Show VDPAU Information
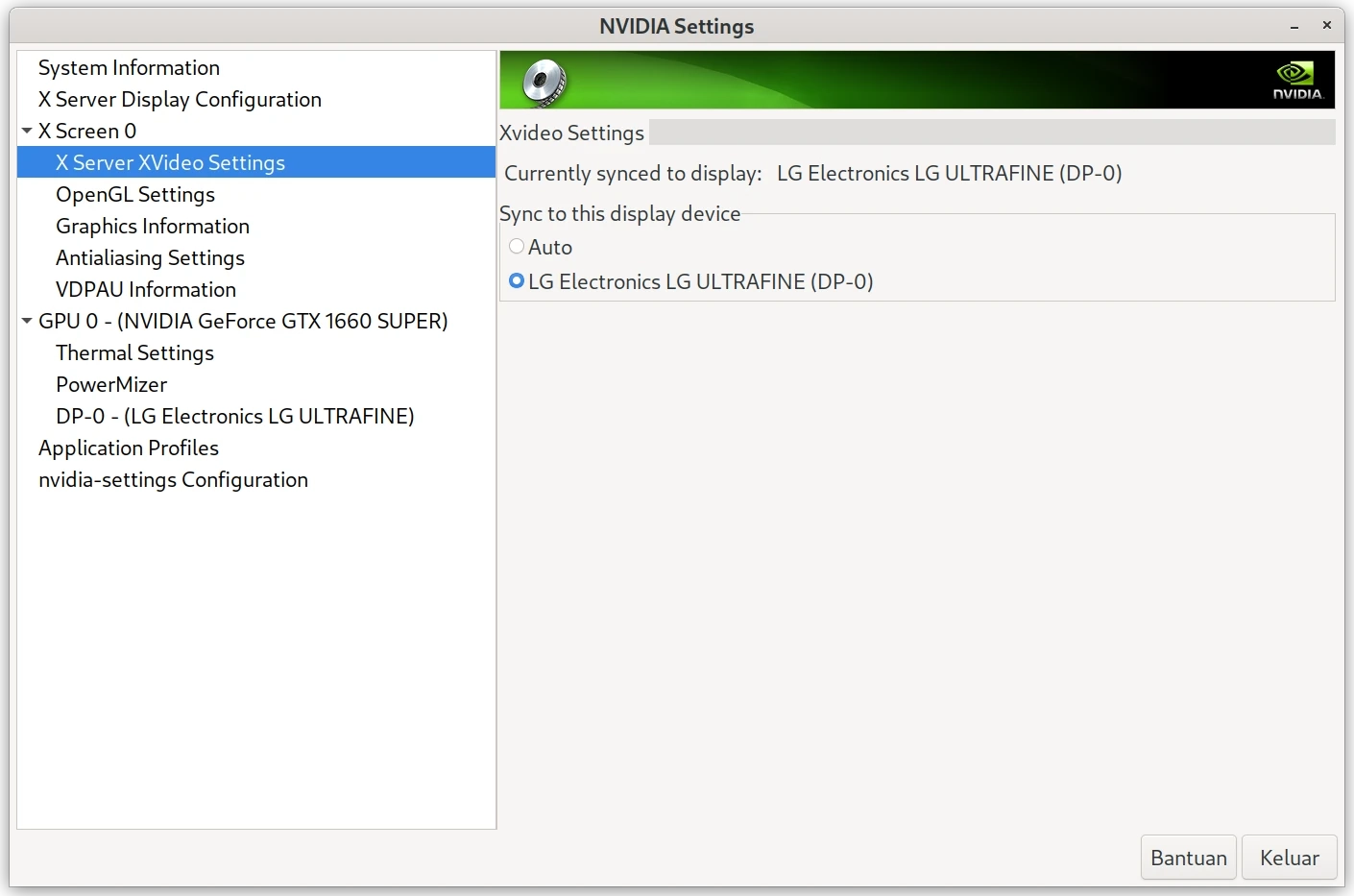The image size is (1354, 896). (x=145, y=289)
